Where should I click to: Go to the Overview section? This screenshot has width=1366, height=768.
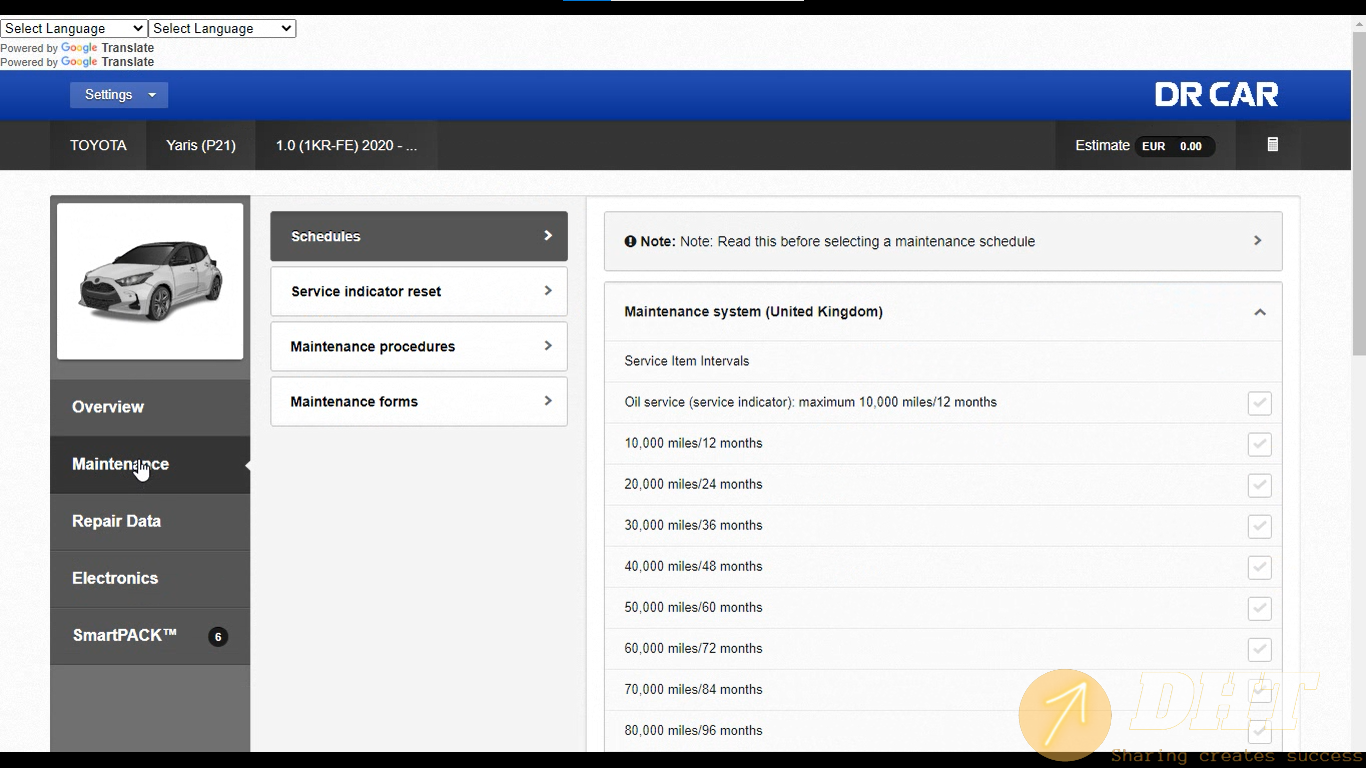point(150,407)
